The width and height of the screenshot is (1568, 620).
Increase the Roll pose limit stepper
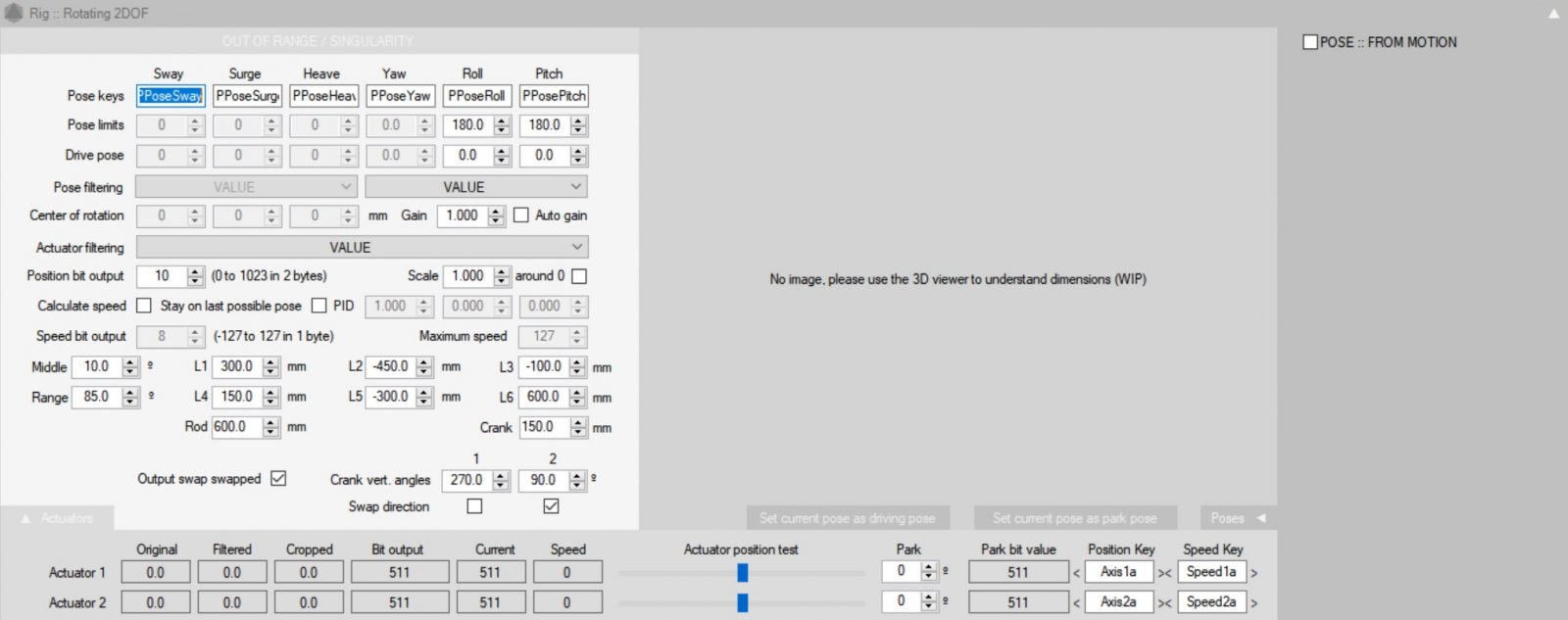click(503, 120)
